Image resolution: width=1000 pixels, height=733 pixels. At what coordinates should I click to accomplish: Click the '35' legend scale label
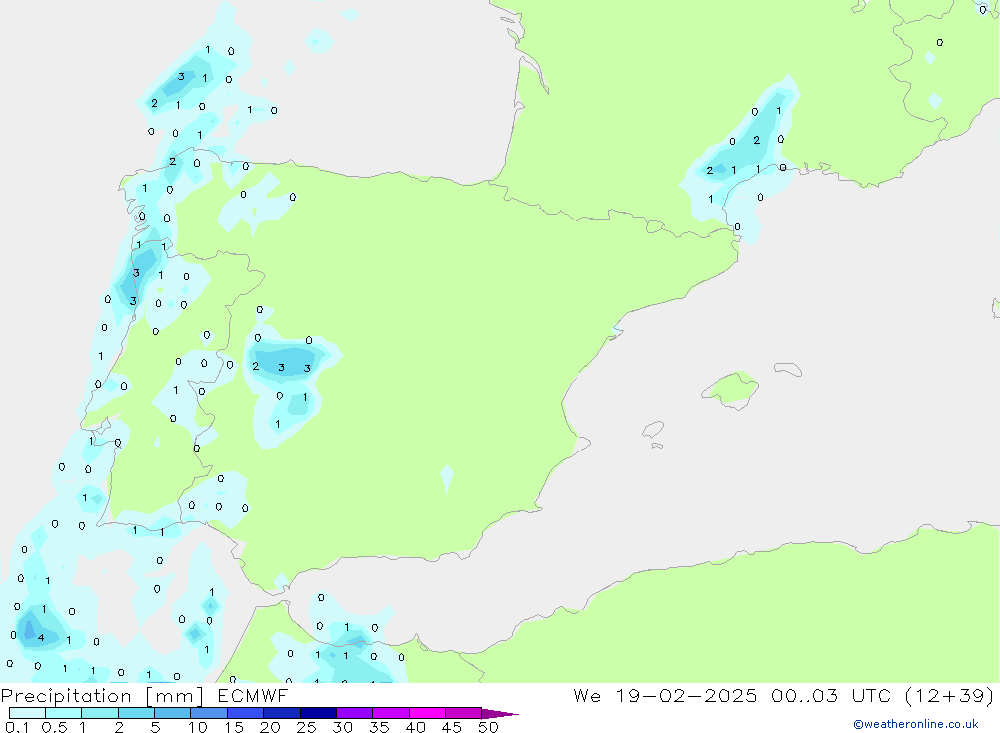(379, 727)
